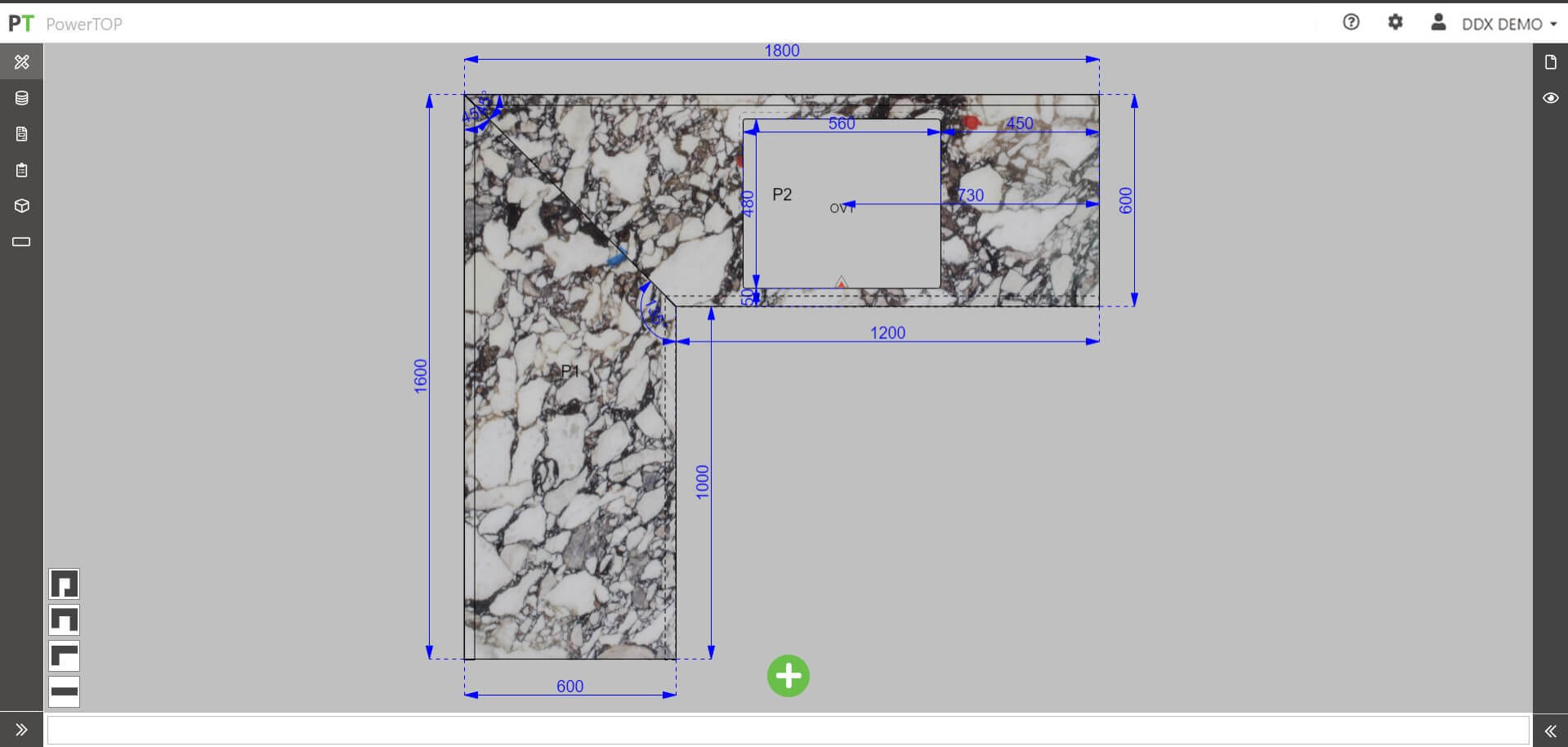Choose the L-shaped countertop template

pyautogui.click(x=64, y=655)
